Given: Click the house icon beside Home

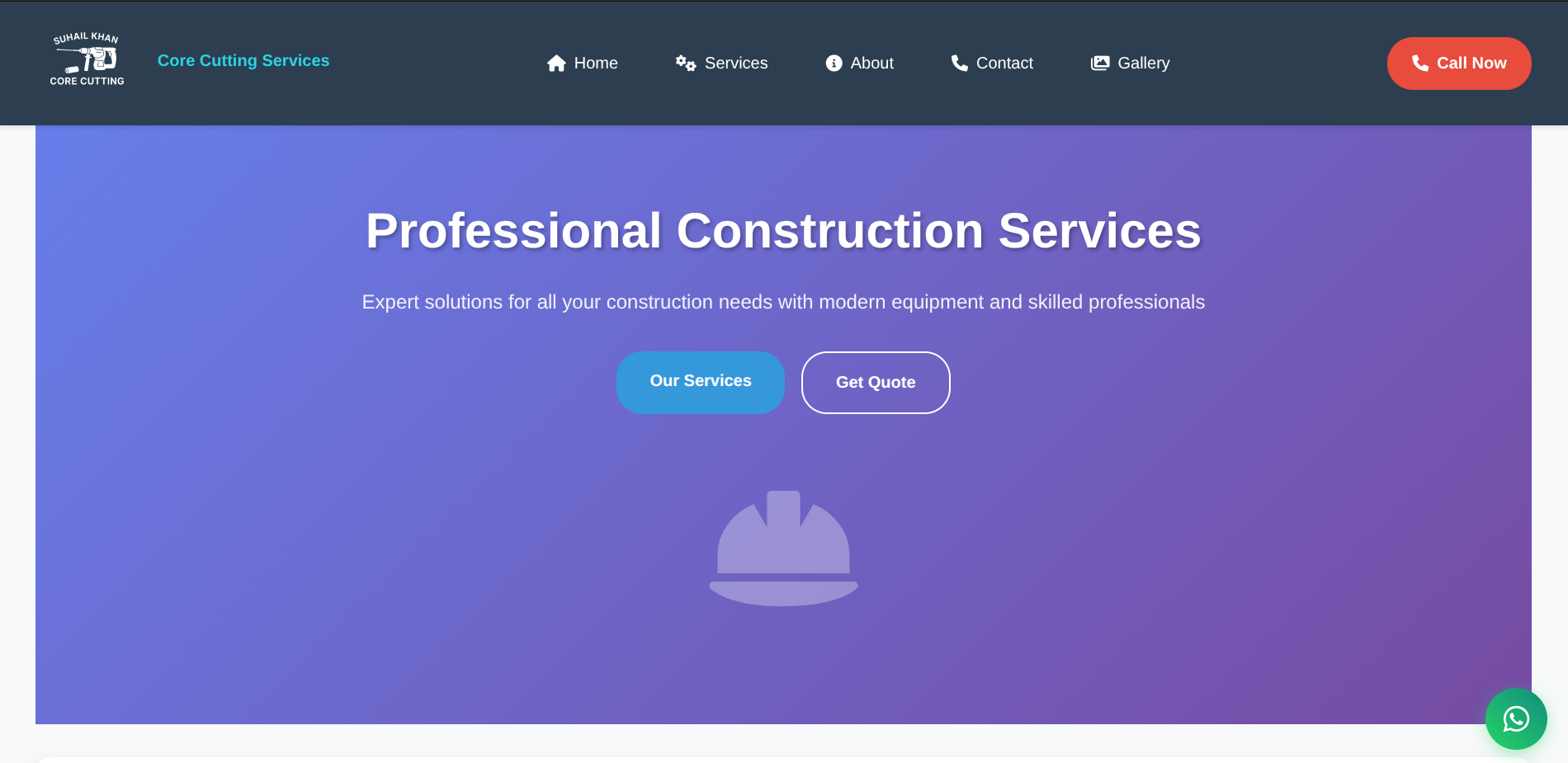Looking at the screenshot, I should pyautogui.click(x=556, y=64).
